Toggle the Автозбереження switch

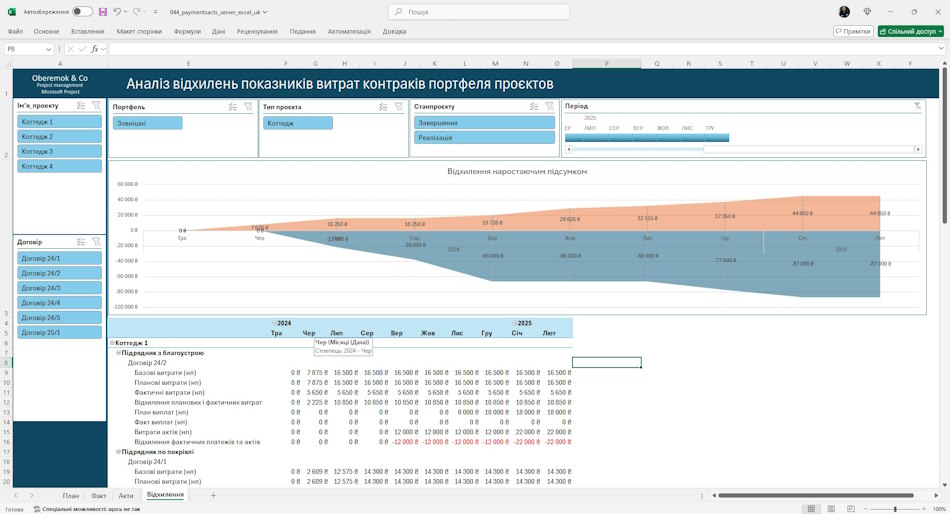[82, 12]
